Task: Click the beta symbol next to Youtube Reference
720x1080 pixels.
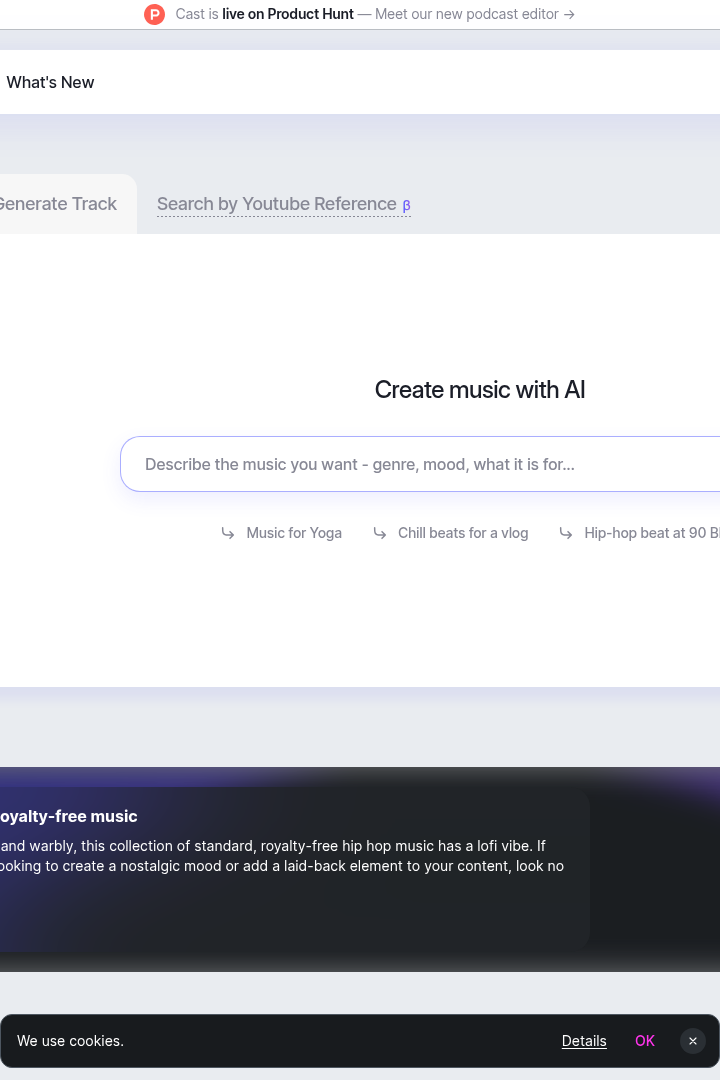Action: point(407,205)
